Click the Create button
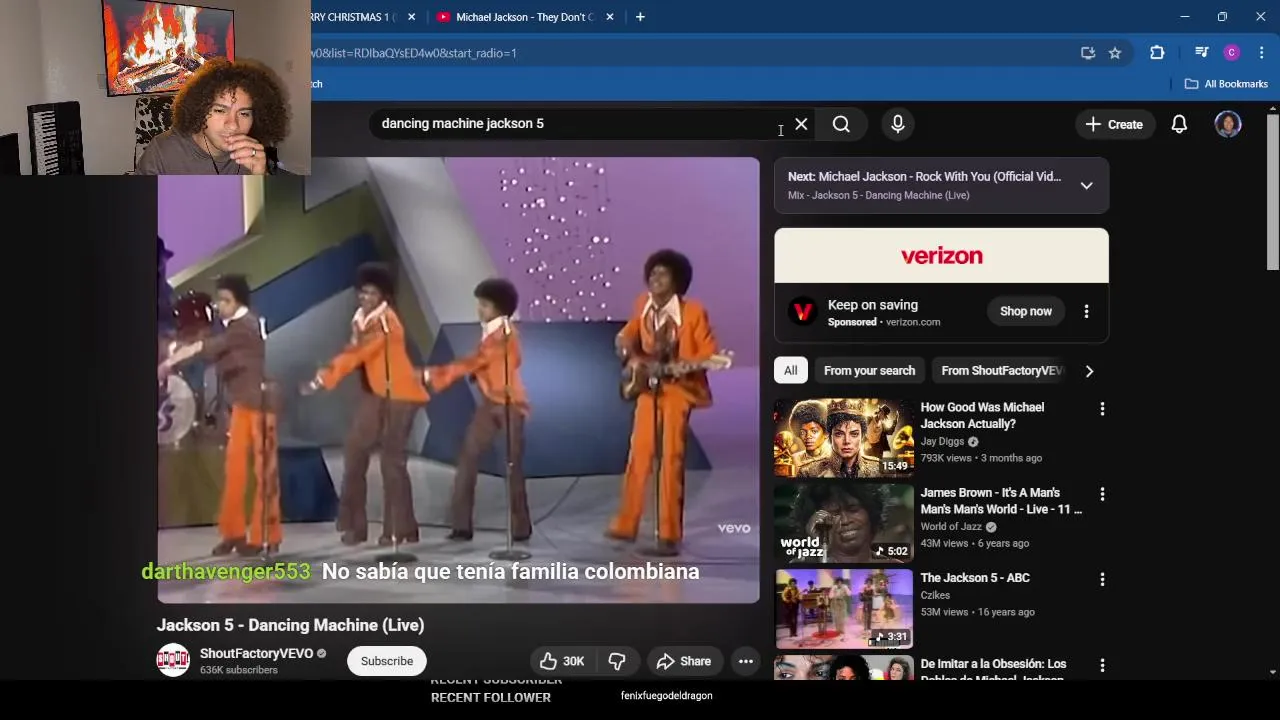This screenshot has height=720, width=1280. click(x=1114, y=124)
